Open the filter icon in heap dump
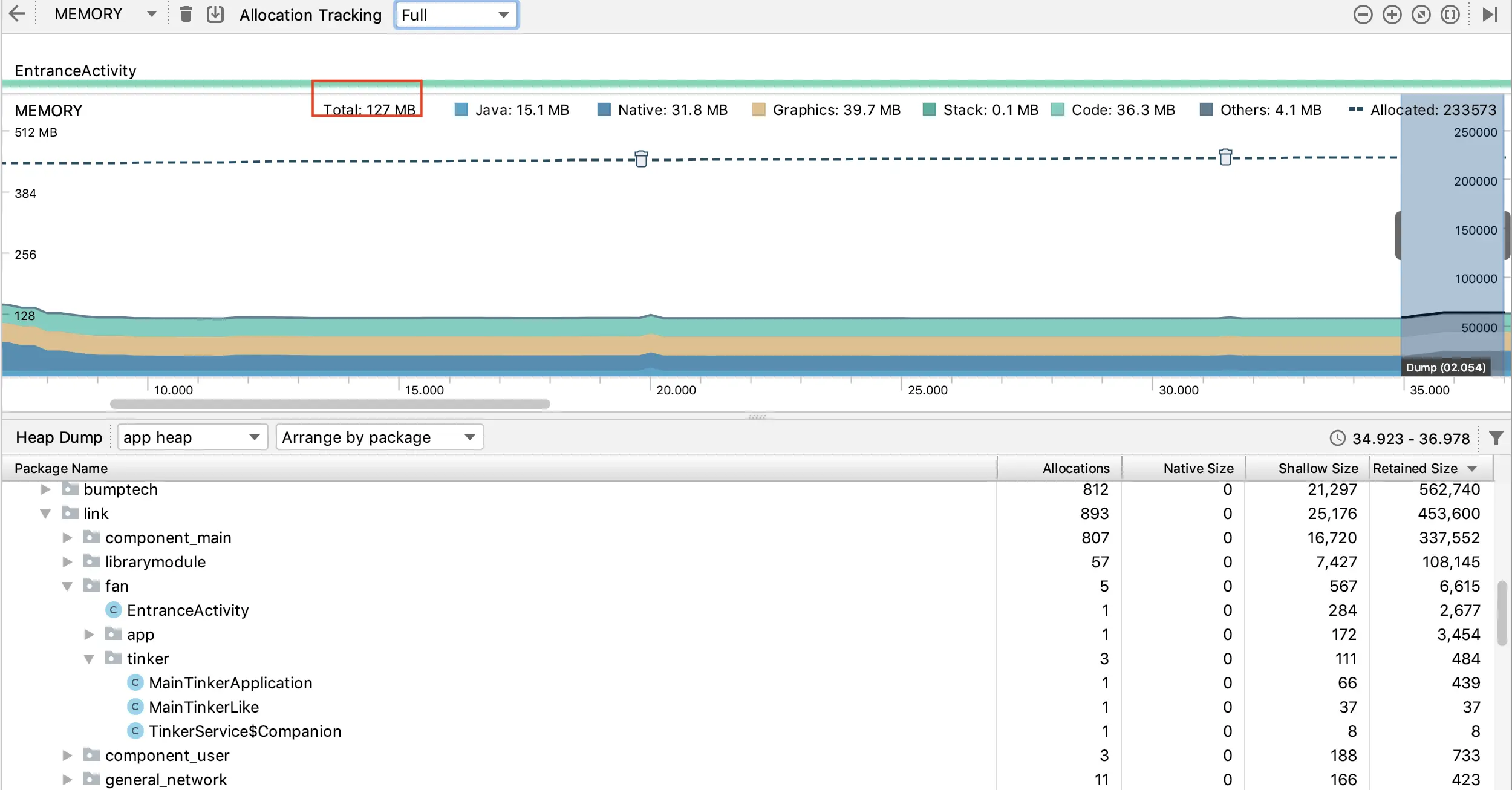This screenshot has width=1512, height=790. point(1496,438)
